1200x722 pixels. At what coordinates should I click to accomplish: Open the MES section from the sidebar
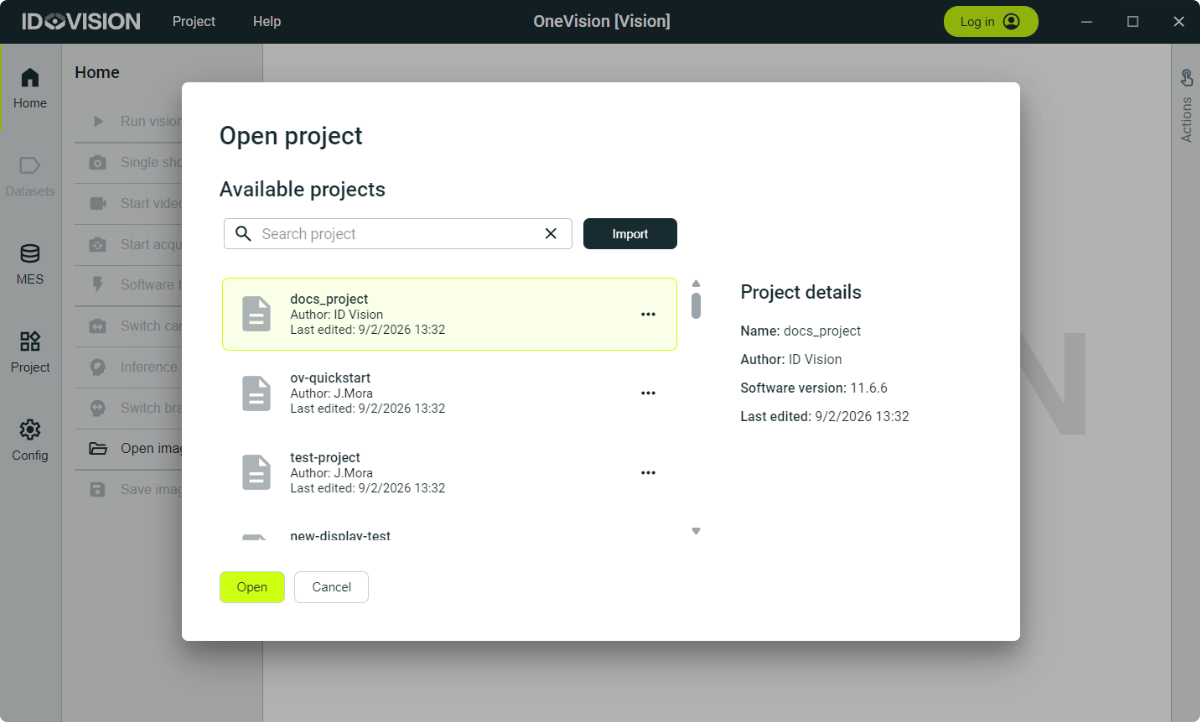pyautogui.click(x=29, y=263)
